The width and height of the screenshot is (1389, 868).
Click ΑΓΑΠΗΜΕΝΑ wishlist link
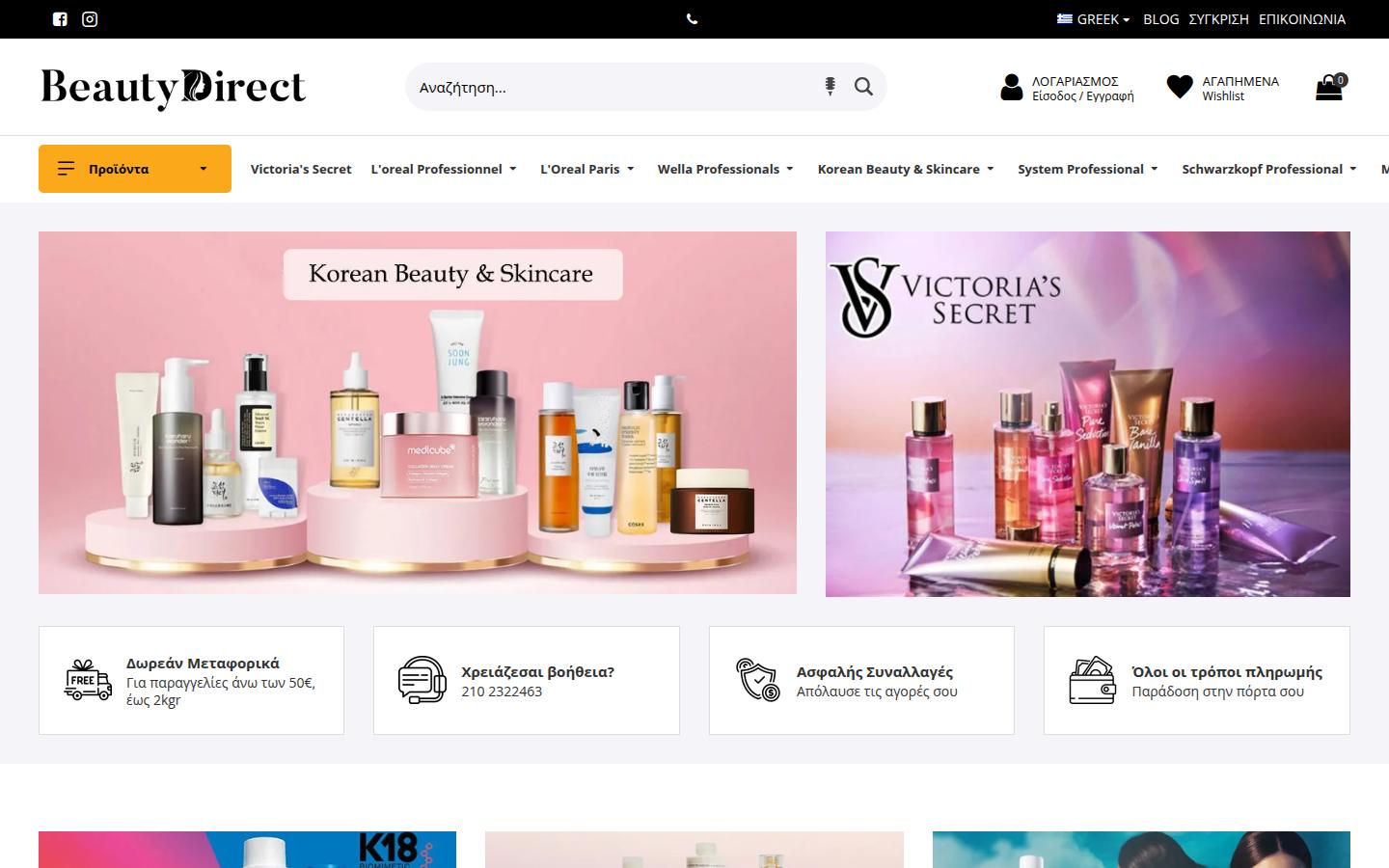click(1240, 81)
